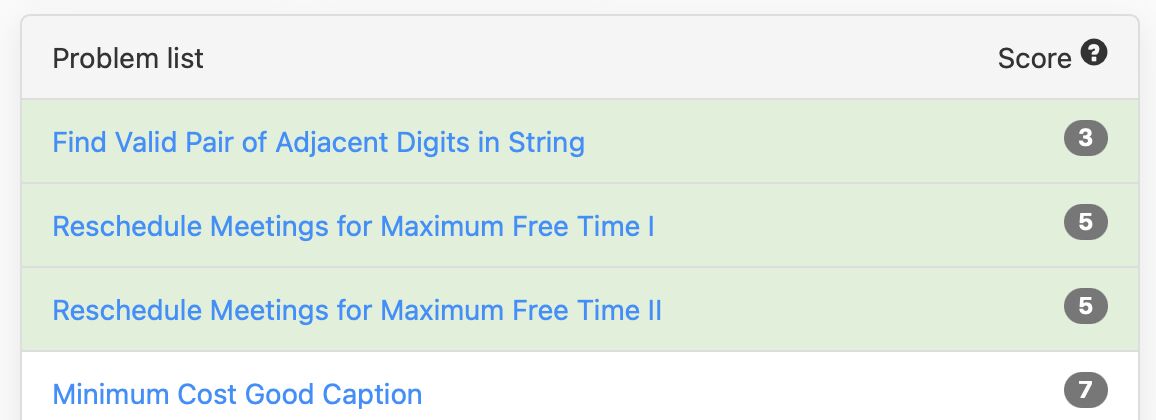Click the Problem list heading text
Viewport: 1156px width, 420px height.
(128, 58)
